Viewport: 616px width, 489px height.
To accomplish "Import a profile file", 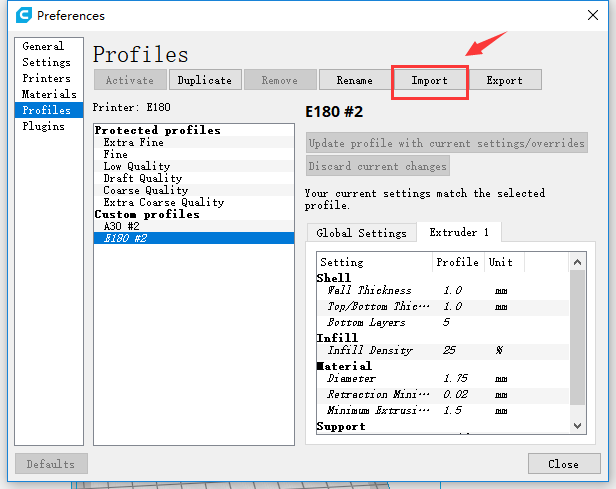I will coord(429,80).
